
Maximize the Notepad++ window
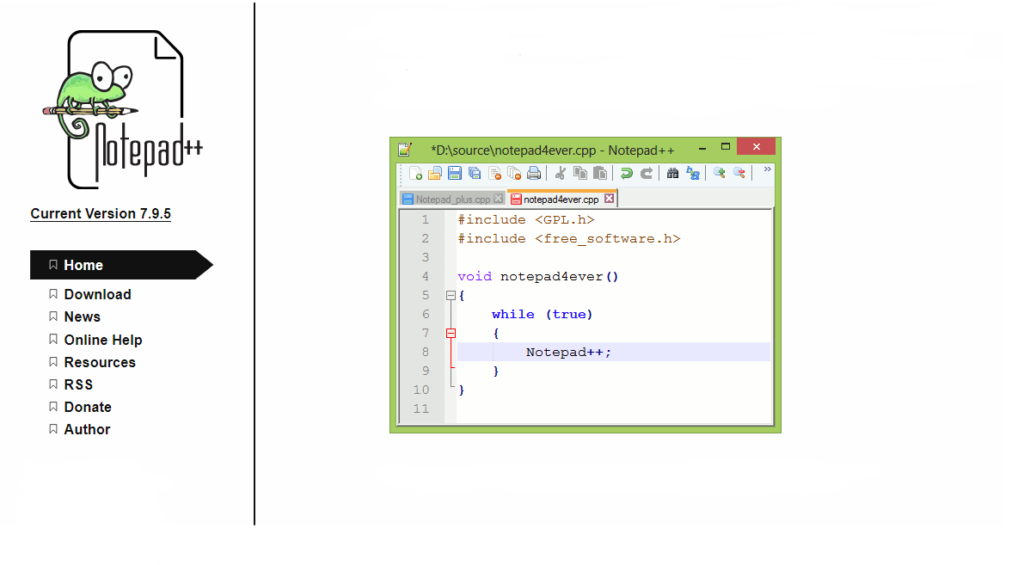click(725, 147)
